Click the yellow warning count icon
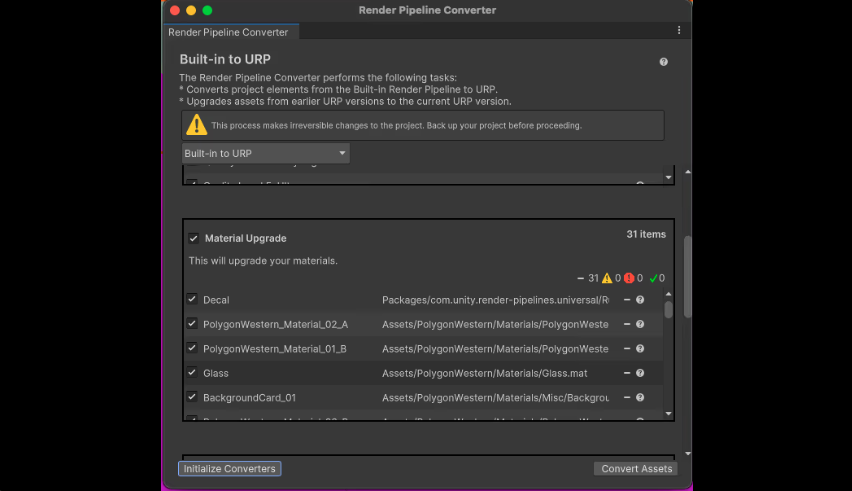852x491 pixels. click(x=607, y=278)
